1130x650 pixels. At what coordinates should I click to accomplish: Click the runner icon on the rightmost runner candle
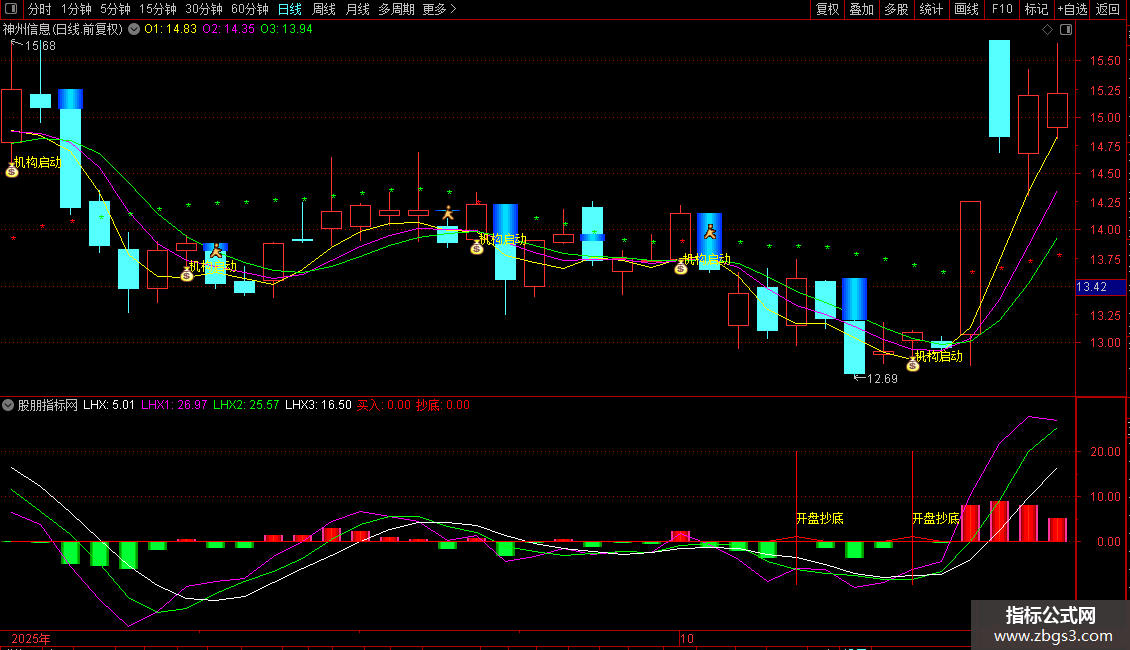(x=710, y=231)
